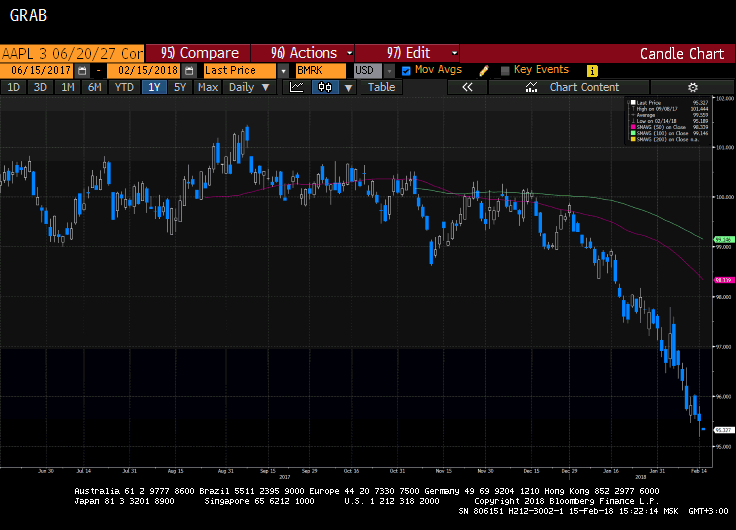Click the AAPL 3 06/20/27 security field
This screenshot has width=736, height=530.
(72, 54)
